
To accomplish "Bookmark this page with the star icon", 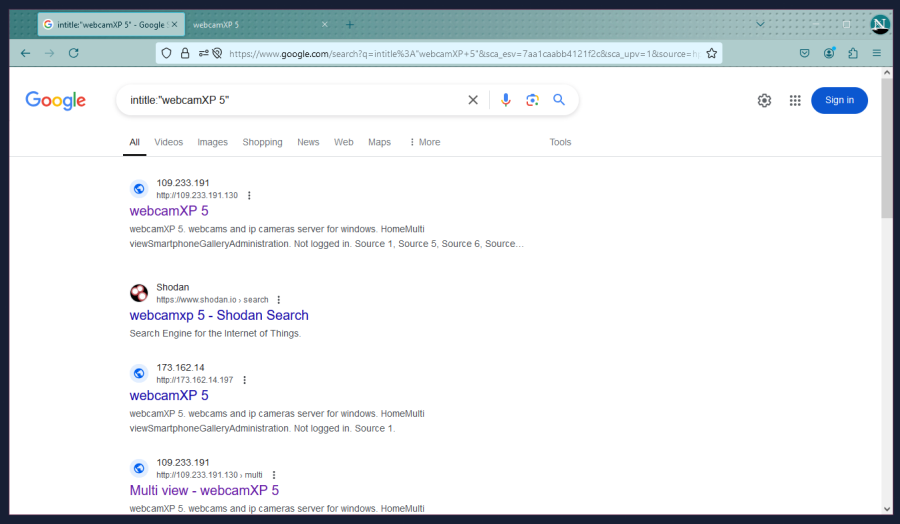I will pyautogui.click(x=711, y=53).
